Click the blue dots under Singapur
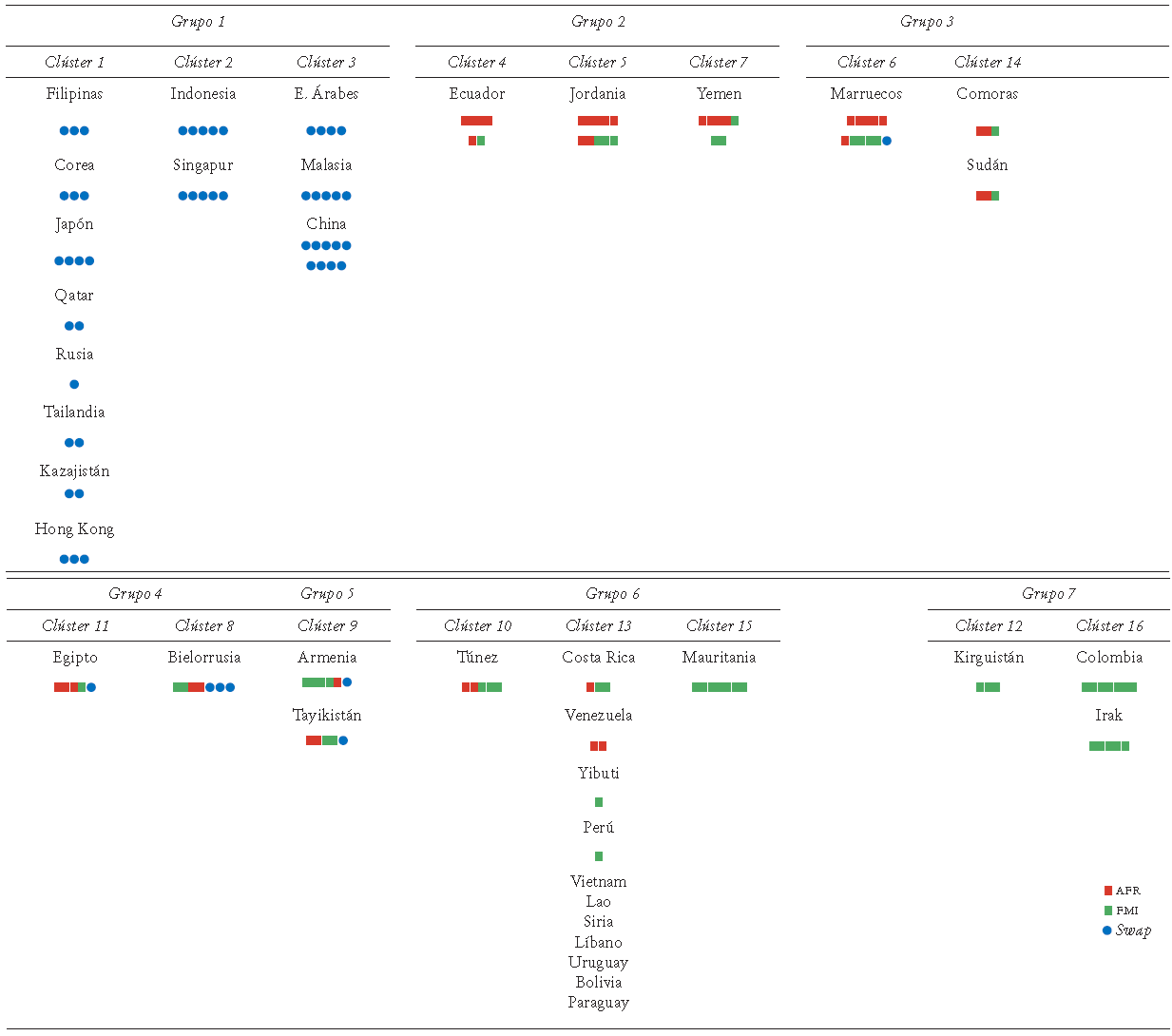Screen dimensions: 1172x1036 [202, 196]
